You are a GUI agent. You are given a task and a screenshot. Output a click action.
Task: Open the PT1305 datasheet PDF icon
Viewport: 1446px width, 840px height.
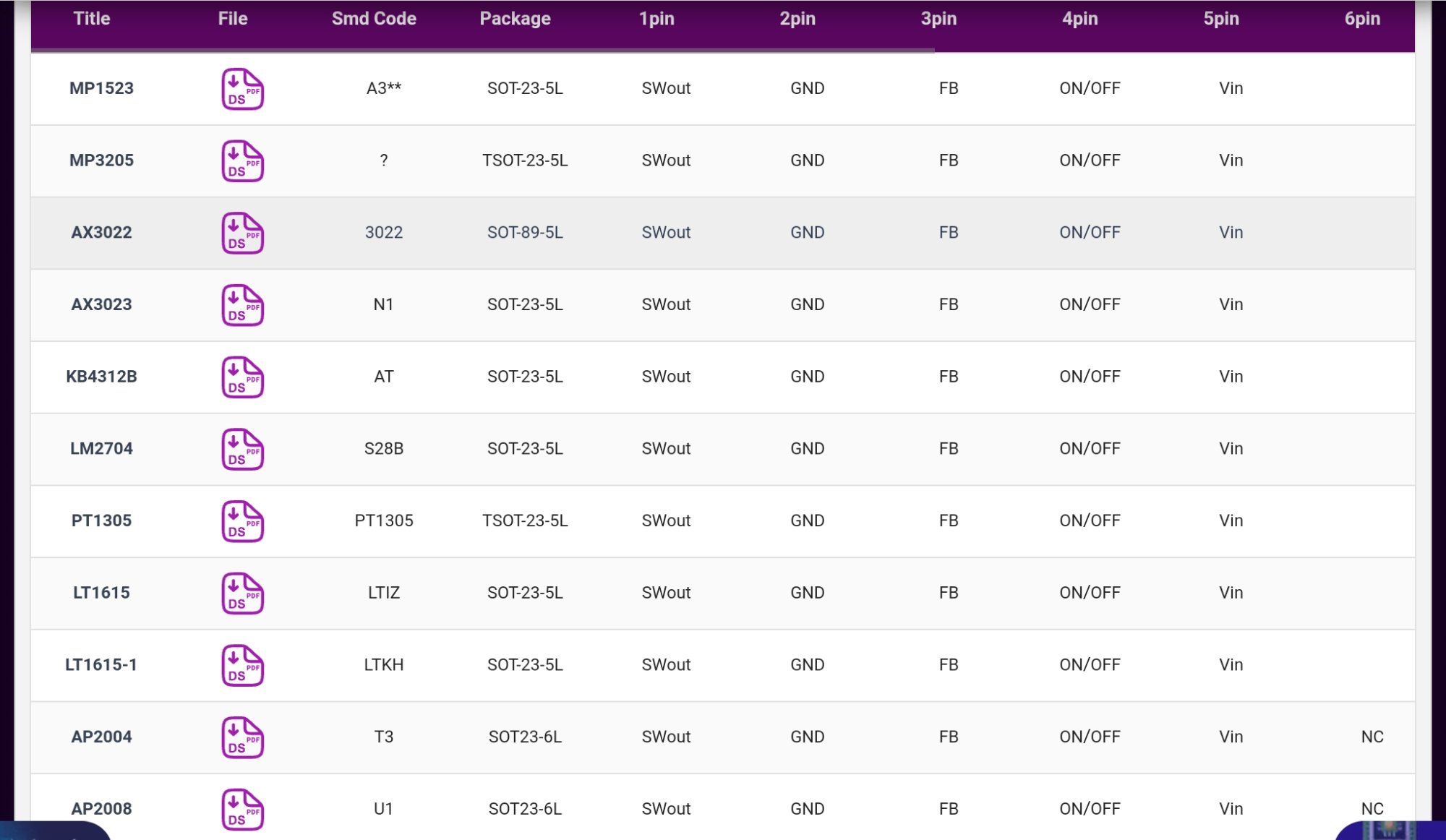242,521
